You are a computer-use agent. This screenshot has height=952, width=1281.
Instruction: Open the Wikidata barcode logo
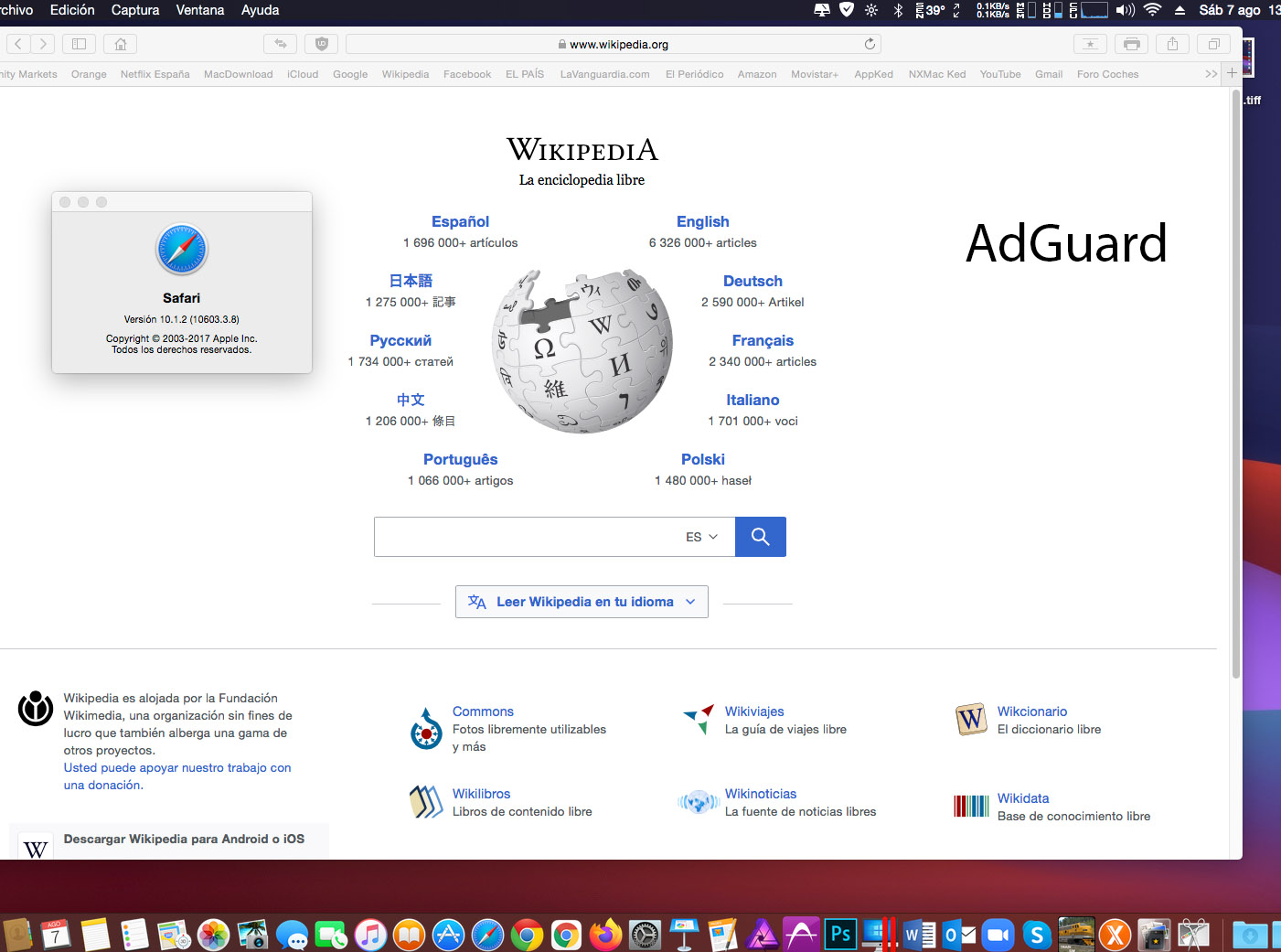[971, 806]
